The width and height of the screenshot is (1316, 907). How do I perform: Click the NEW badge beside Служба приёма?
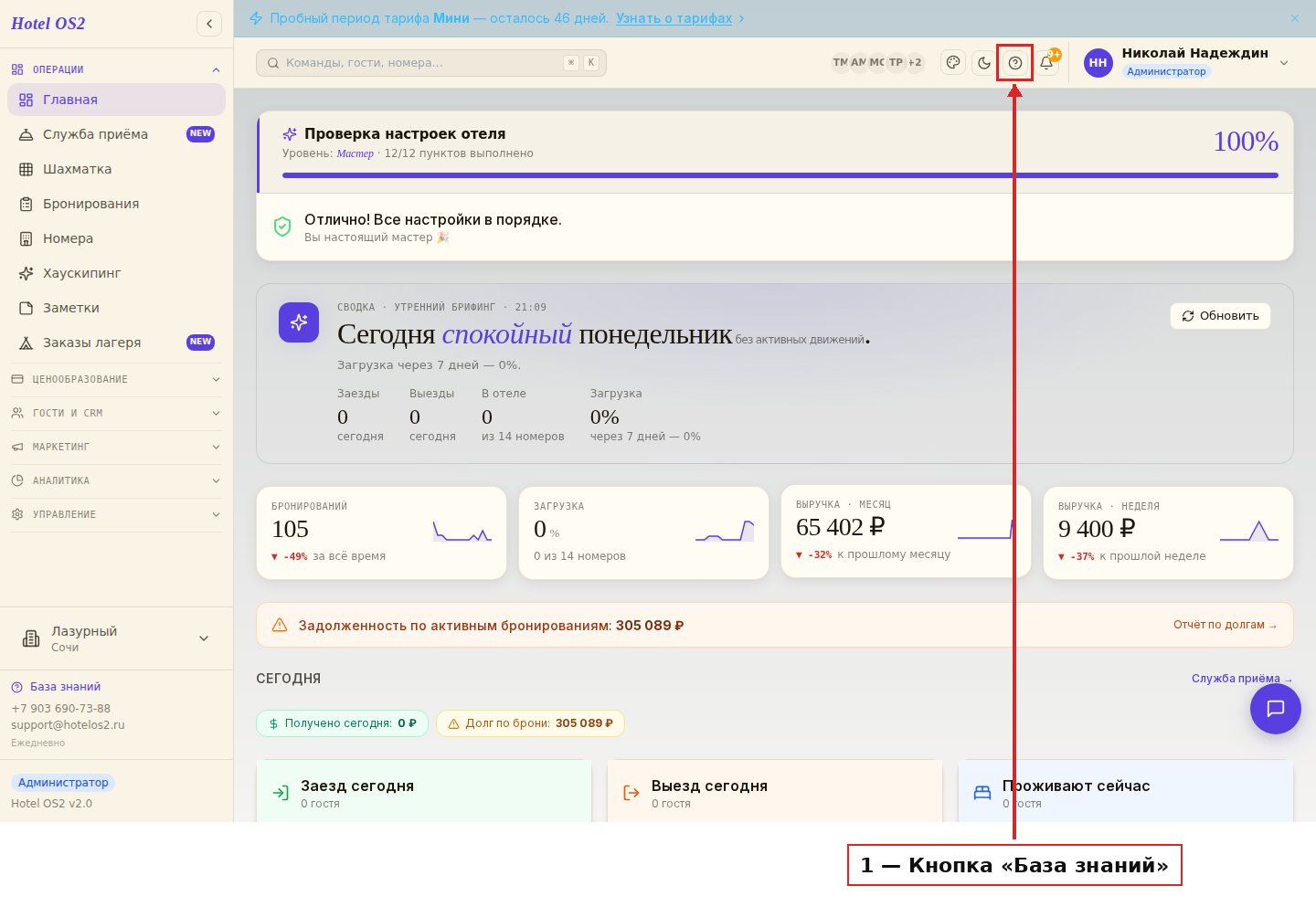tap(200, 134)
